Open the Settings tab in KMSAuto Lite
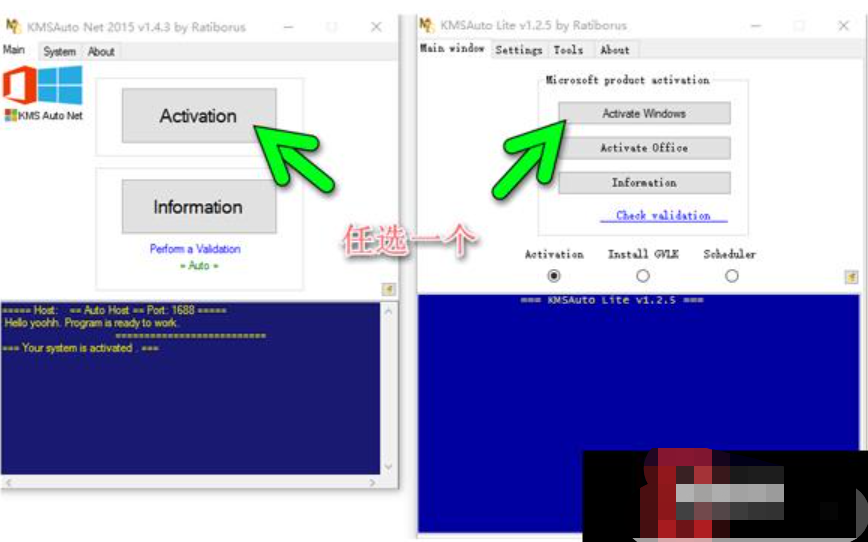This screenshot has width=868, height=542. [519, 50]
